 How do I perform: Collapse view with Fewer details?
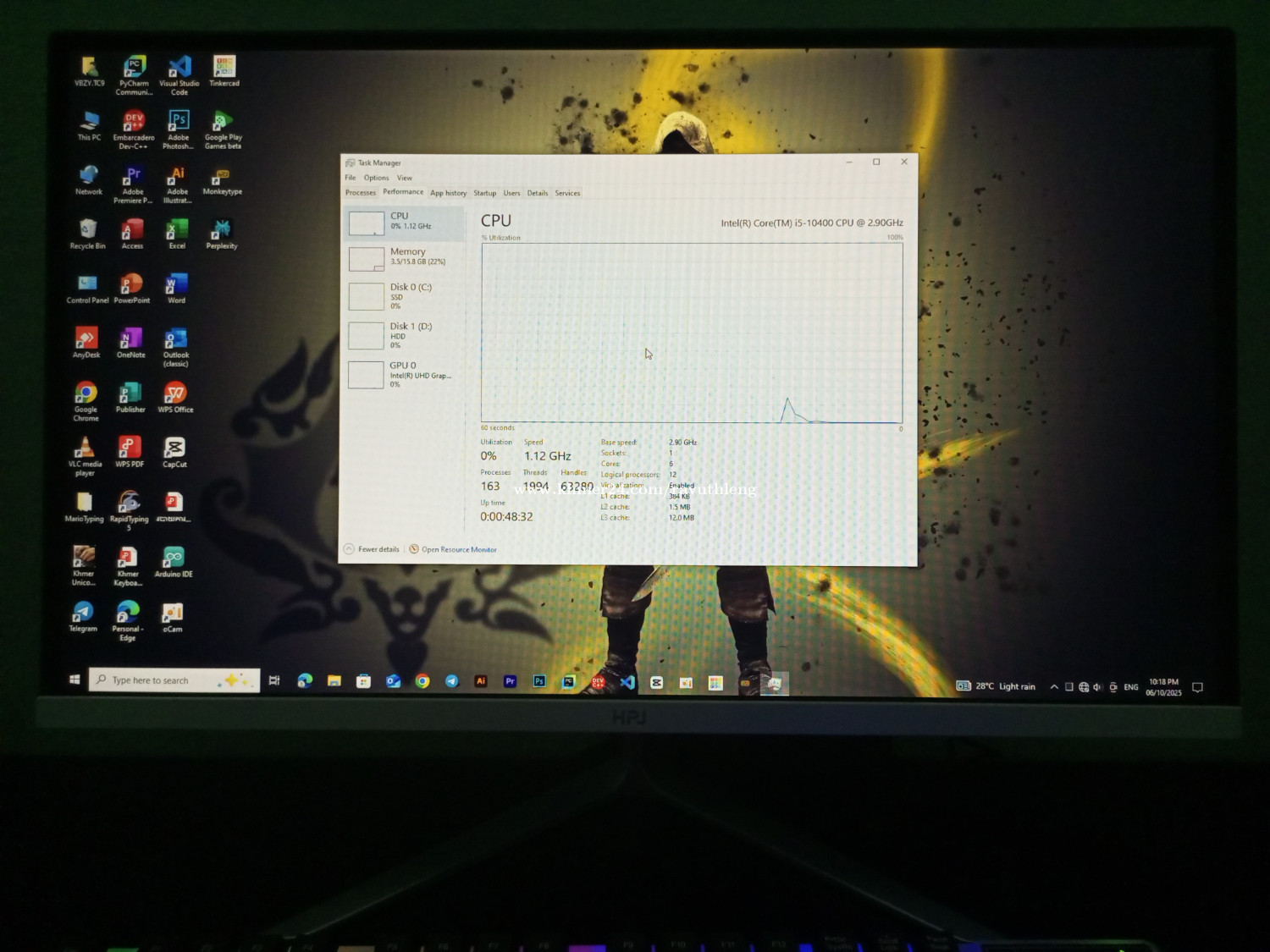point(372,549)
